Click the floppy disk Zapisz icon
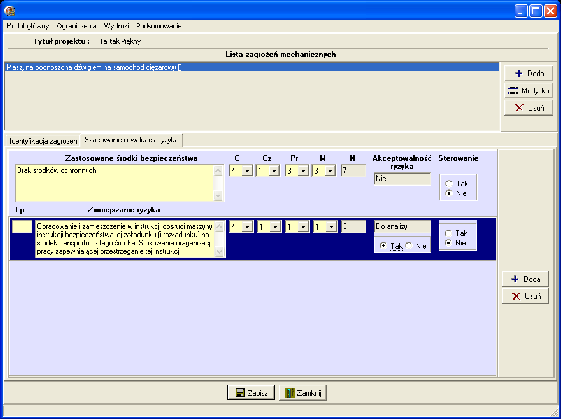Image resolution: width=561 pixels, height=419 pixels. click(x=240, y=393)
